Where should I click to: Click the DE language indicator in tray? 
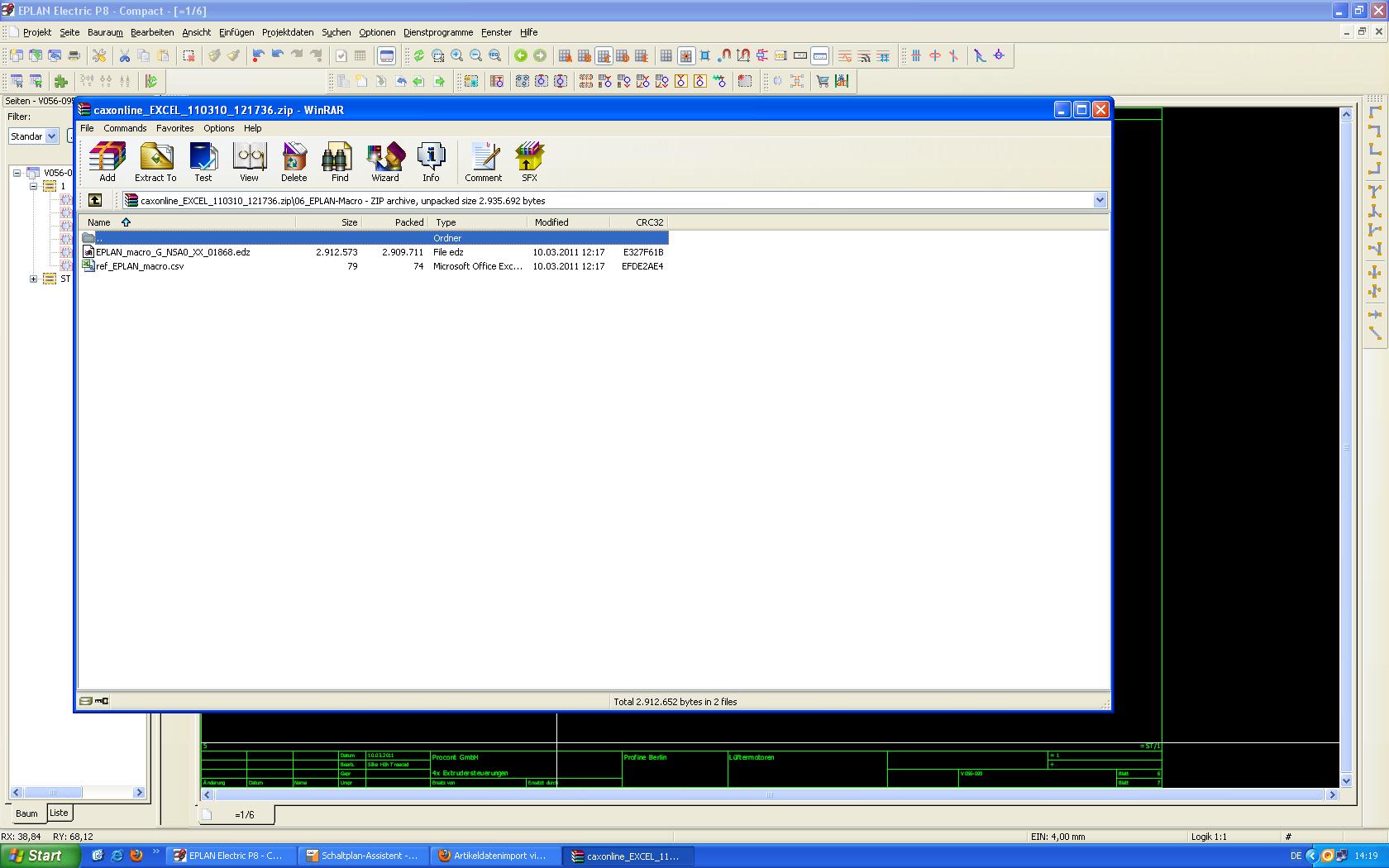click(1296, 856)
